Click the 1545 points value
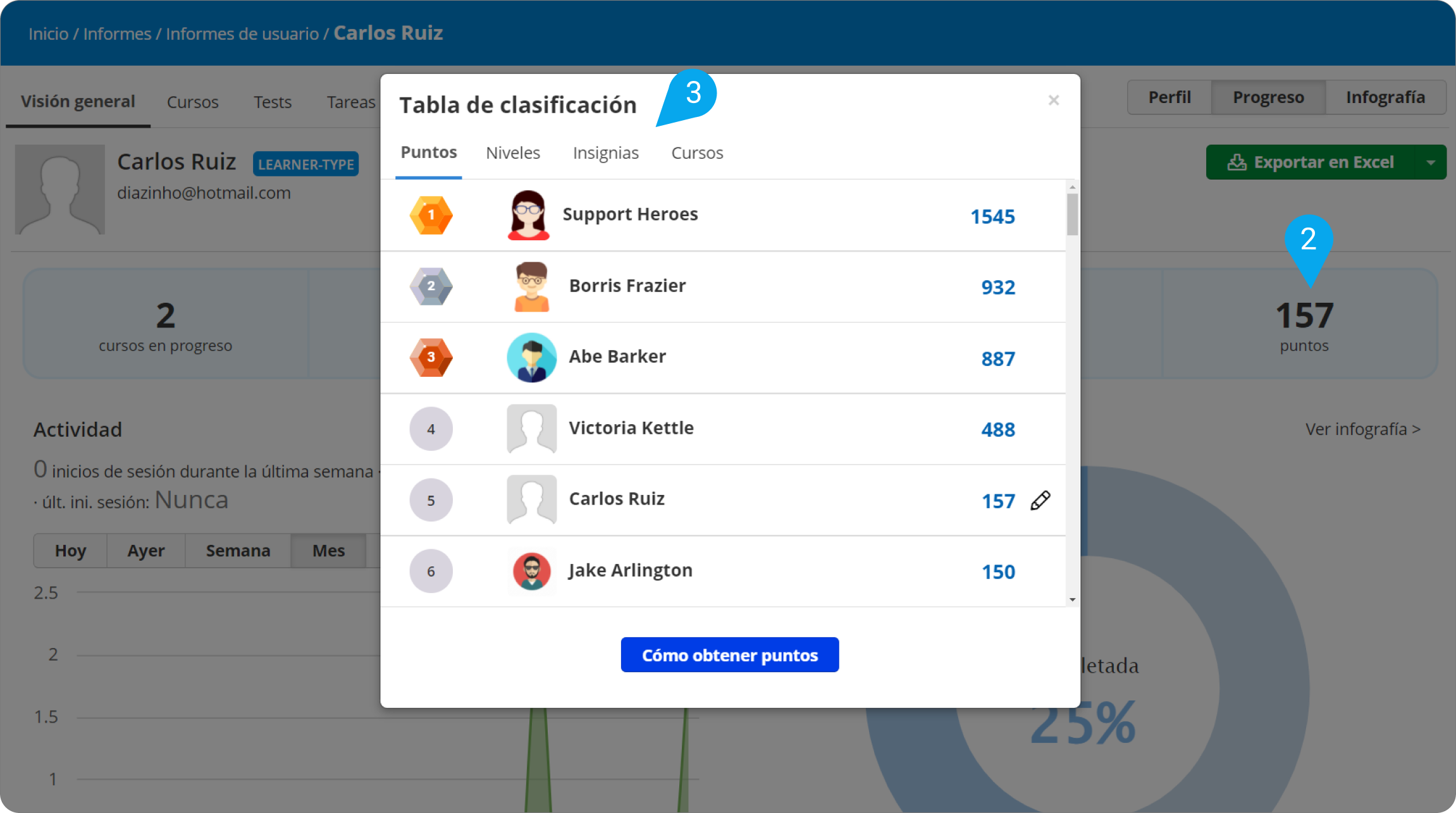This screenshot has height=813, width=1456. [x=993, y=217]
